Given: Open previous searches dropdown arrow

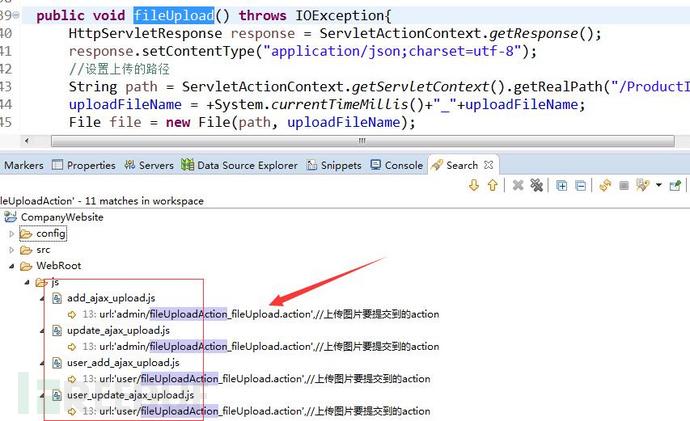Looking at the screenshot, I should [x=659, y=185].
